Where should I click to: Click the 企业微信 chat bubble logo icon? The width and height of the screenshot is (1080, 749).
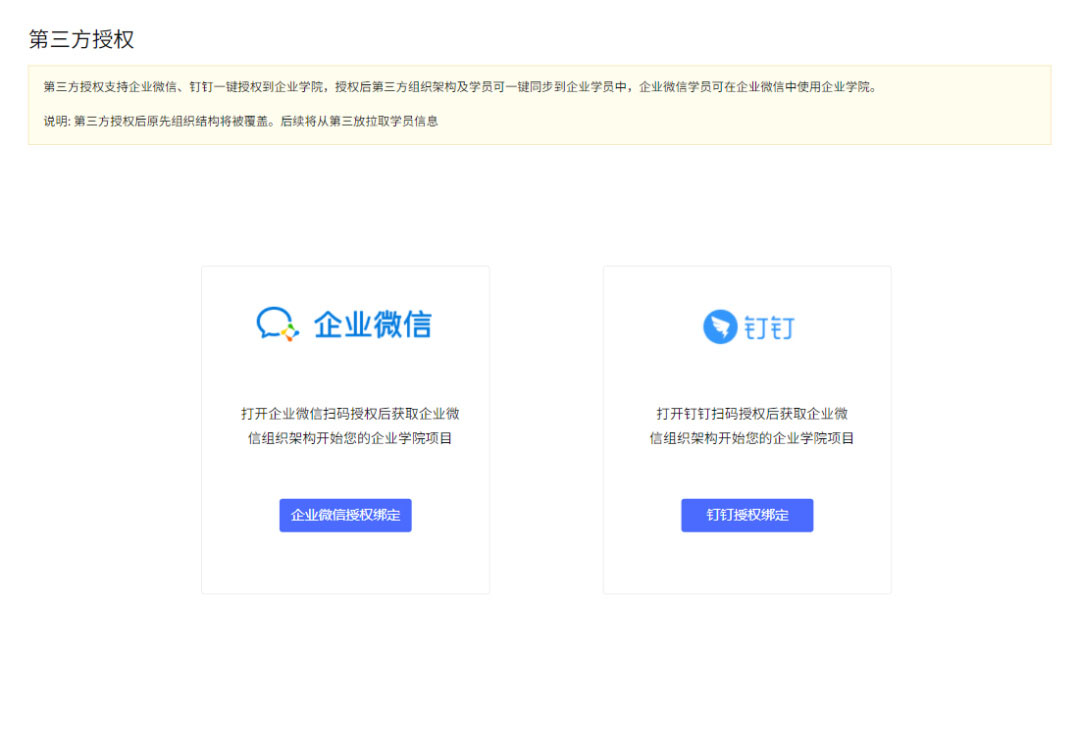coord(278,324)
